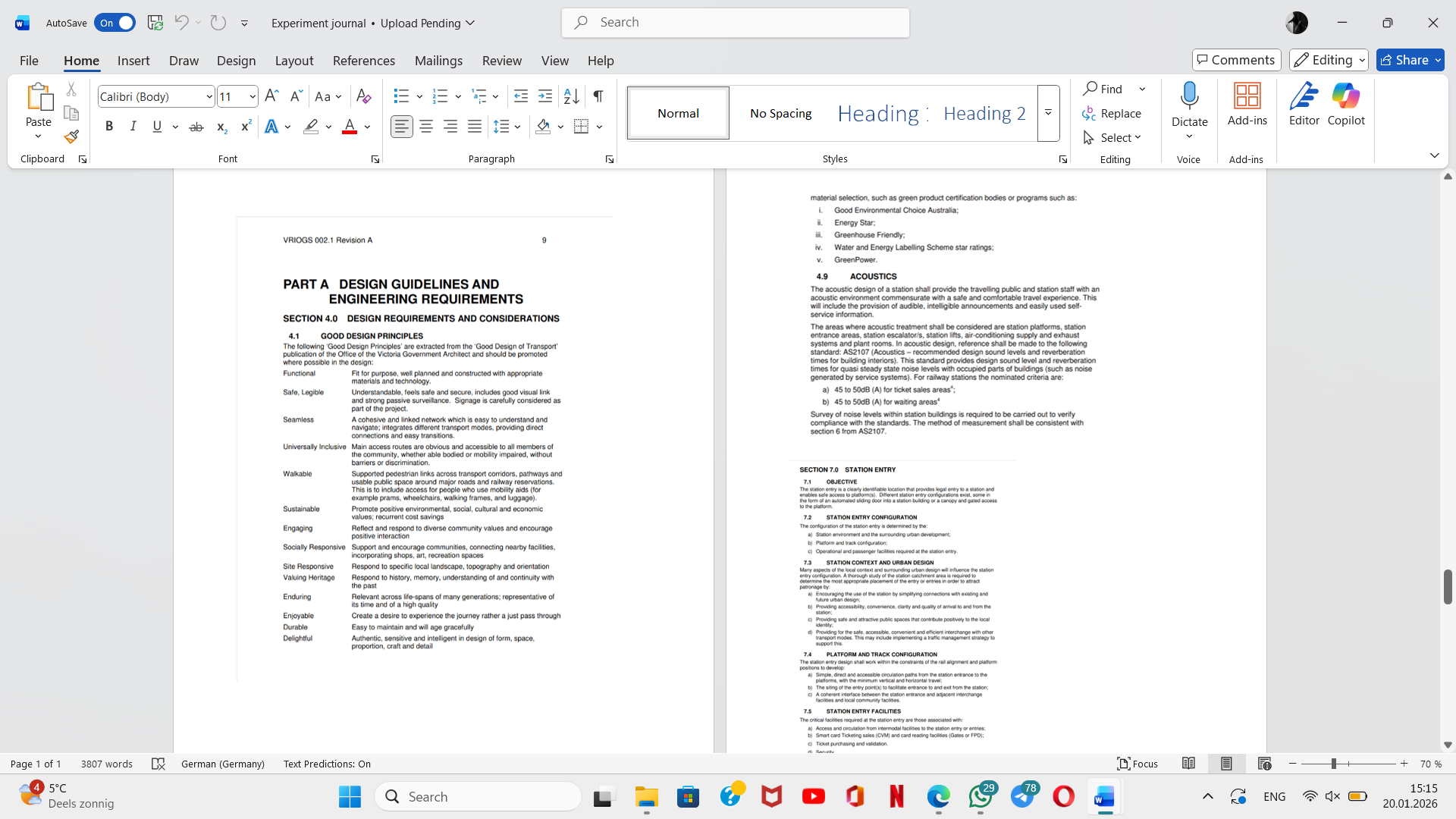Open the References ribbon tab
Screen dimensions: 1456x819
tap(363, 61)
